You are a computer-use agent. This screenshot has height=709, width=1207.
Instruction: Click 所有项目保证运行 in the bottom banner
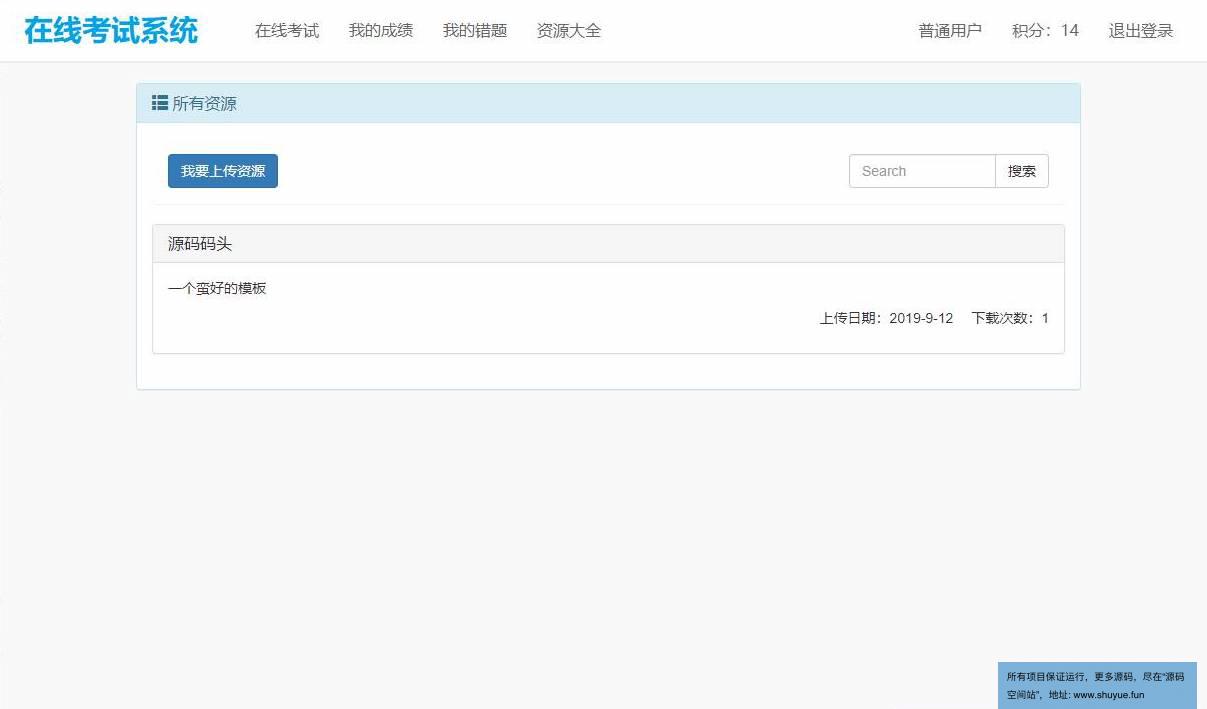[x=1046, y=677]
